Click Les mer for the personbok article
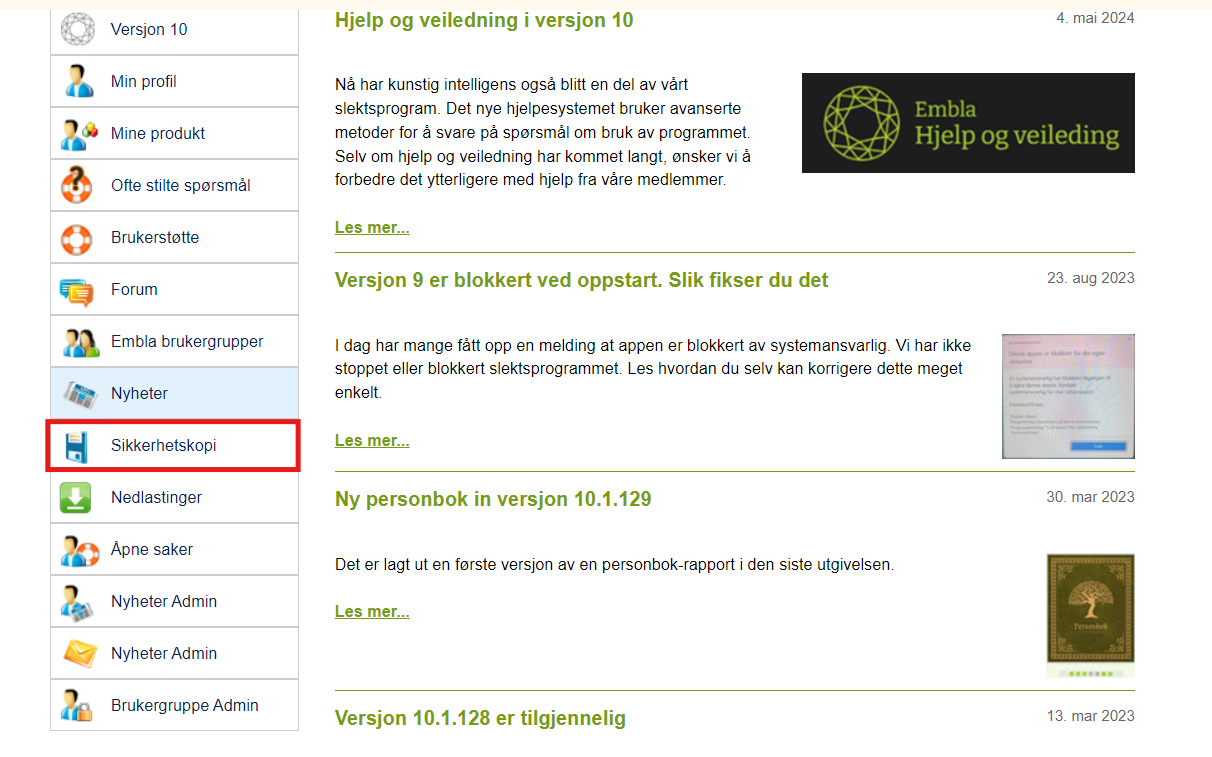Image resolution: width=1212 pixels, height=757 pixels. pyautogui.click(x=372, y=611)
